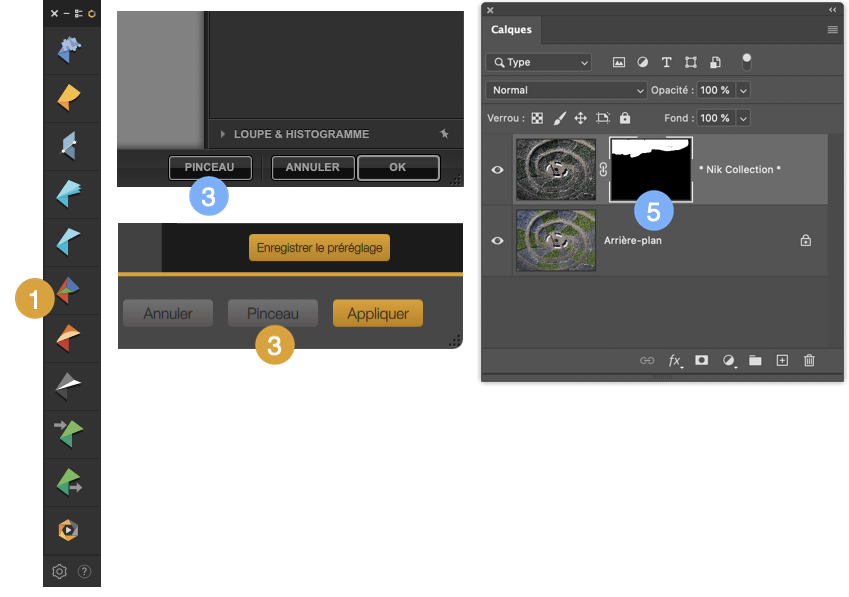Filter layers by type layers icon
The width and height of the screenshot is (849, 597).
667,62
